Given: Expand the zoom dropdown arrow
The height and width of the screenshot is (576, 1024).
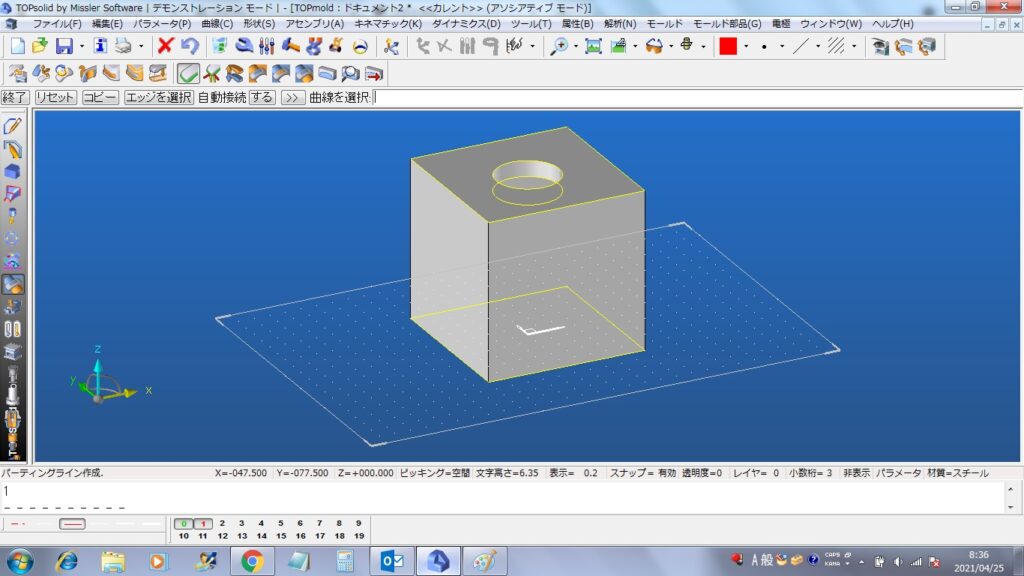Looking at the screenshot, I should pyautogui.click(x=575, y=46).
